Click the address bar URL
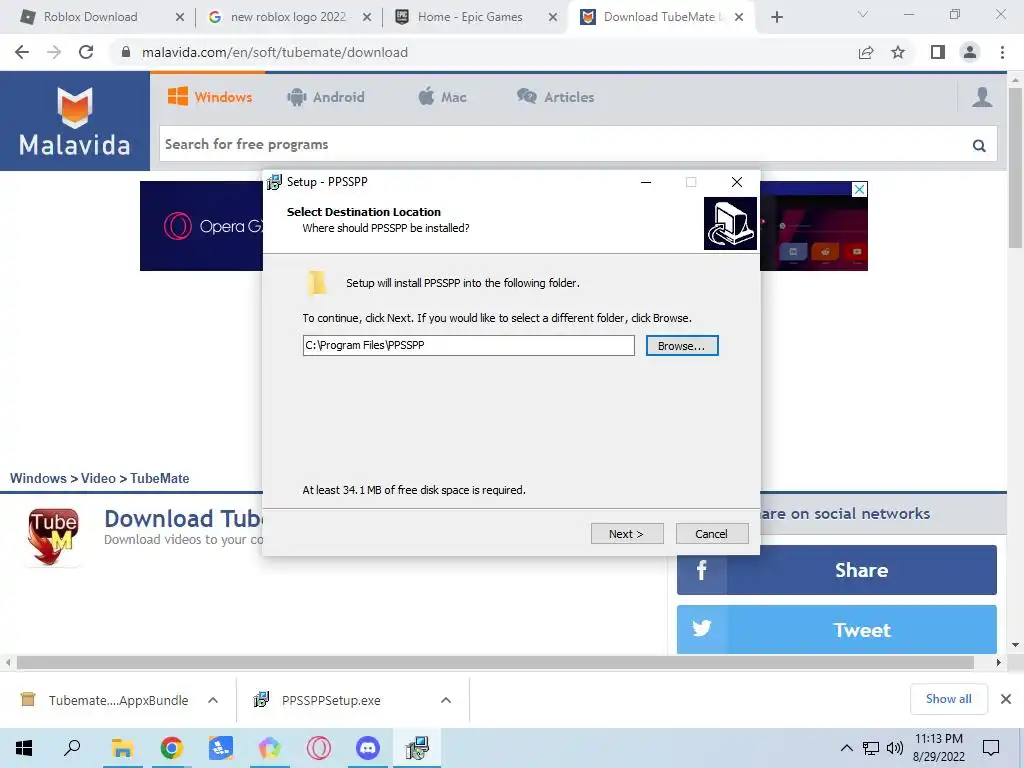 274,52
